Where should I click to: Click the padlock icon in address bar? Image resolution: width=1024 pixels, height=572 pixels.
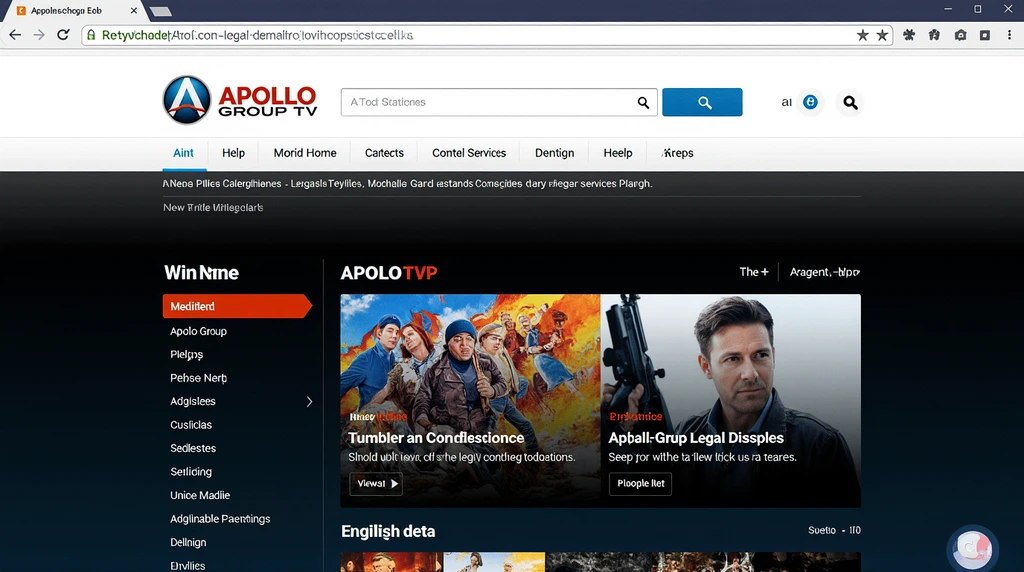pyautogui.click(x=91, y=35)
